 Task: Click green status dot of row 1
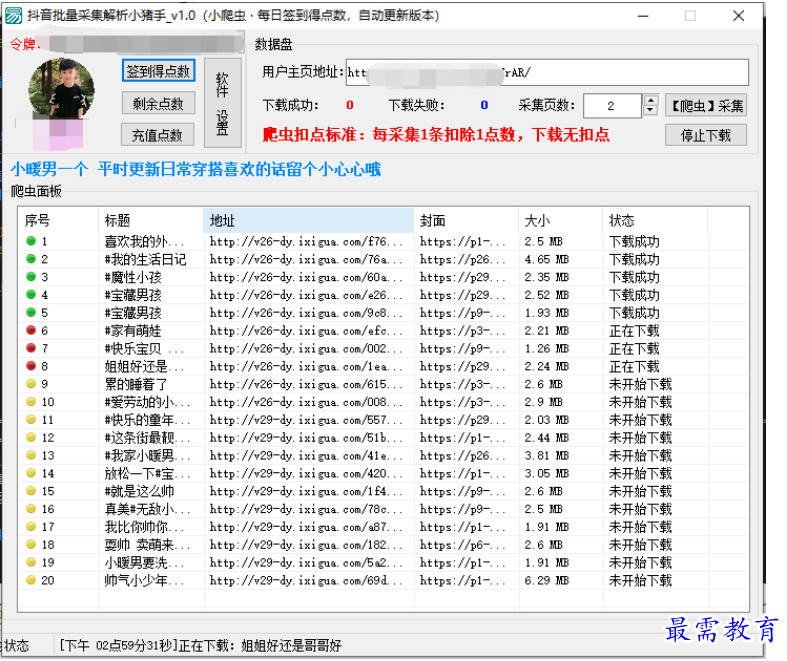click(x=31, y=241)
